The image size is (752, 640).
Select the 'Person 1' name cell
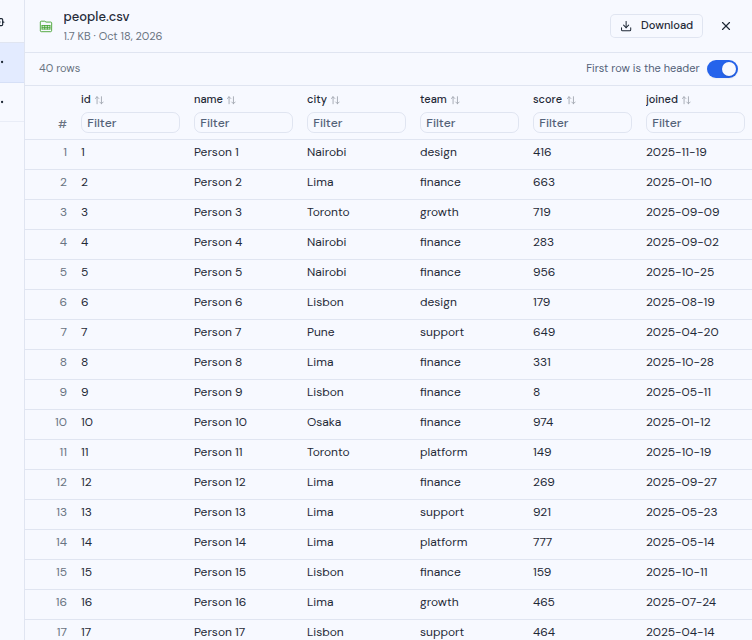[x=216, y=152]
